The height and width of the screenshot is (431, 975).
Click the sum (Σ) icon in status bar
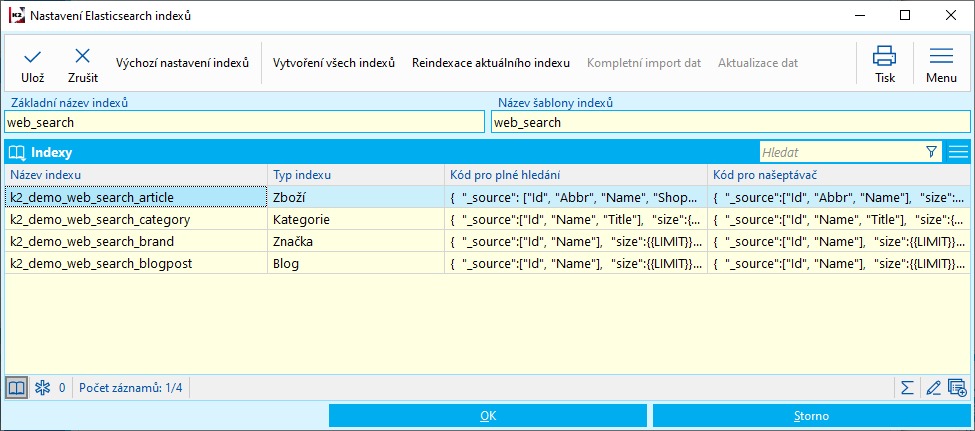[x=907, y=387]
